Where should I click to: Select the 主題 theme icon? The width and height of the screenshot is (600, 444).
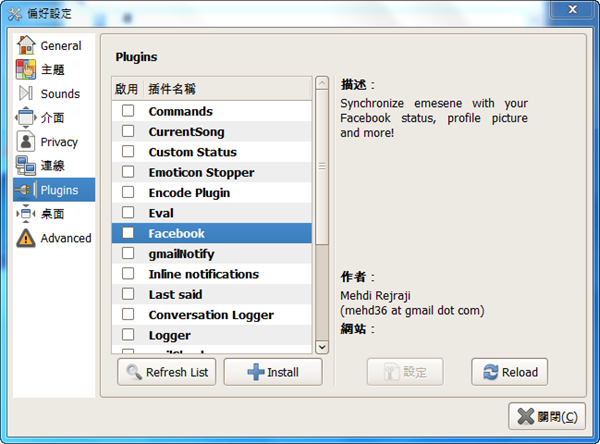[x=26, y=69]
